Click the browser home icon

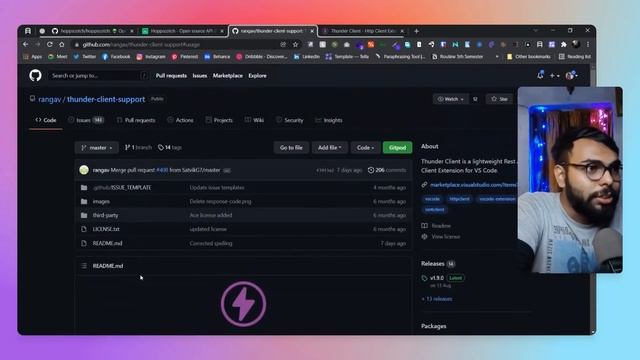(62, 44)
